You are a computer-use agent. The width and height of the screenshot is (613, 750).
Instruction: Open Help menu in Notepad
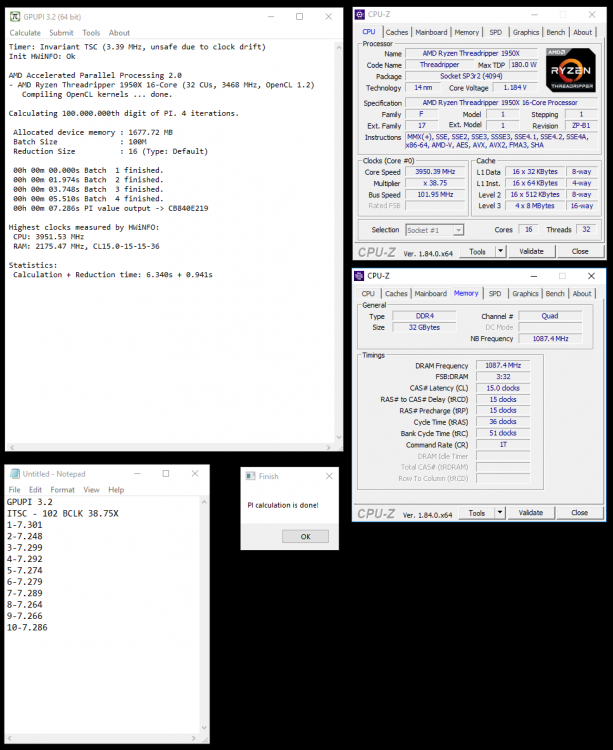116,490
